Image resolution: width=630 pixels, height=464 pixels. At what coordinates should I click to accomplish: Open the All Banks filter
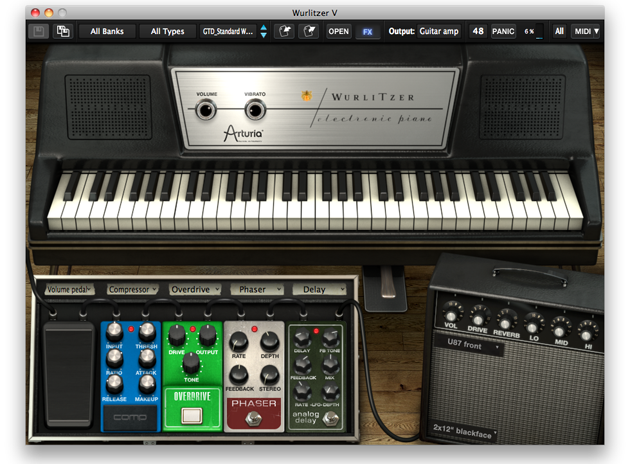(107, 31)
